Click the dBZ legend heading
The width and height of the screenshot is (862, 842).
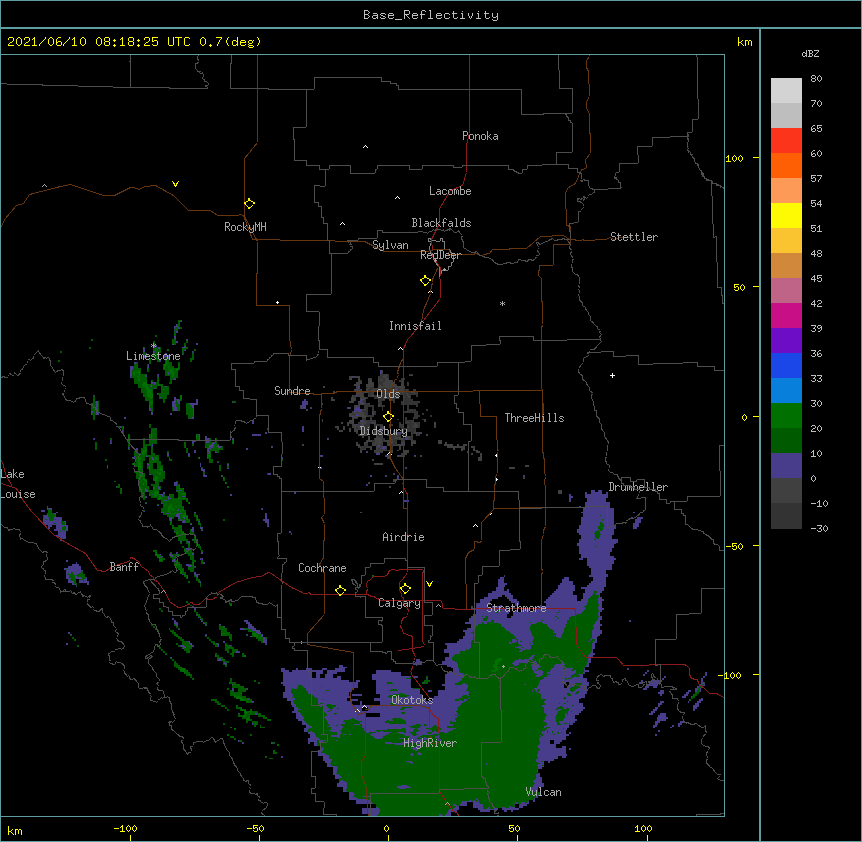click(810, 53)
